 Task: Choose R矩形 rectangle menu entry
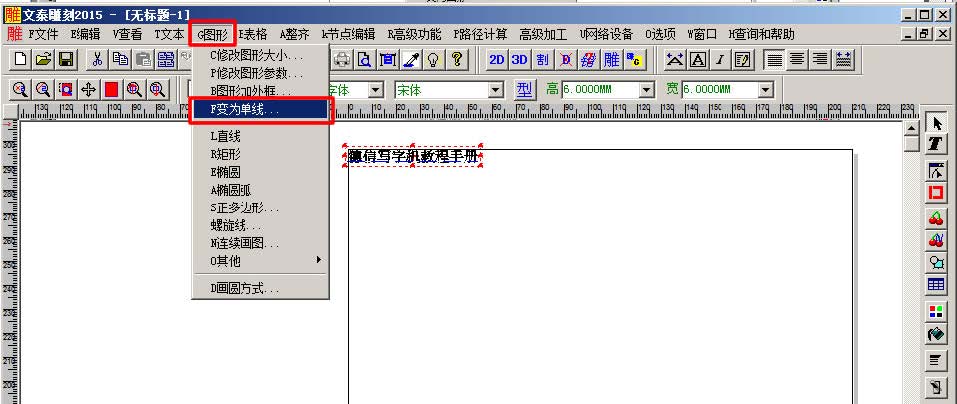point(261,154)
